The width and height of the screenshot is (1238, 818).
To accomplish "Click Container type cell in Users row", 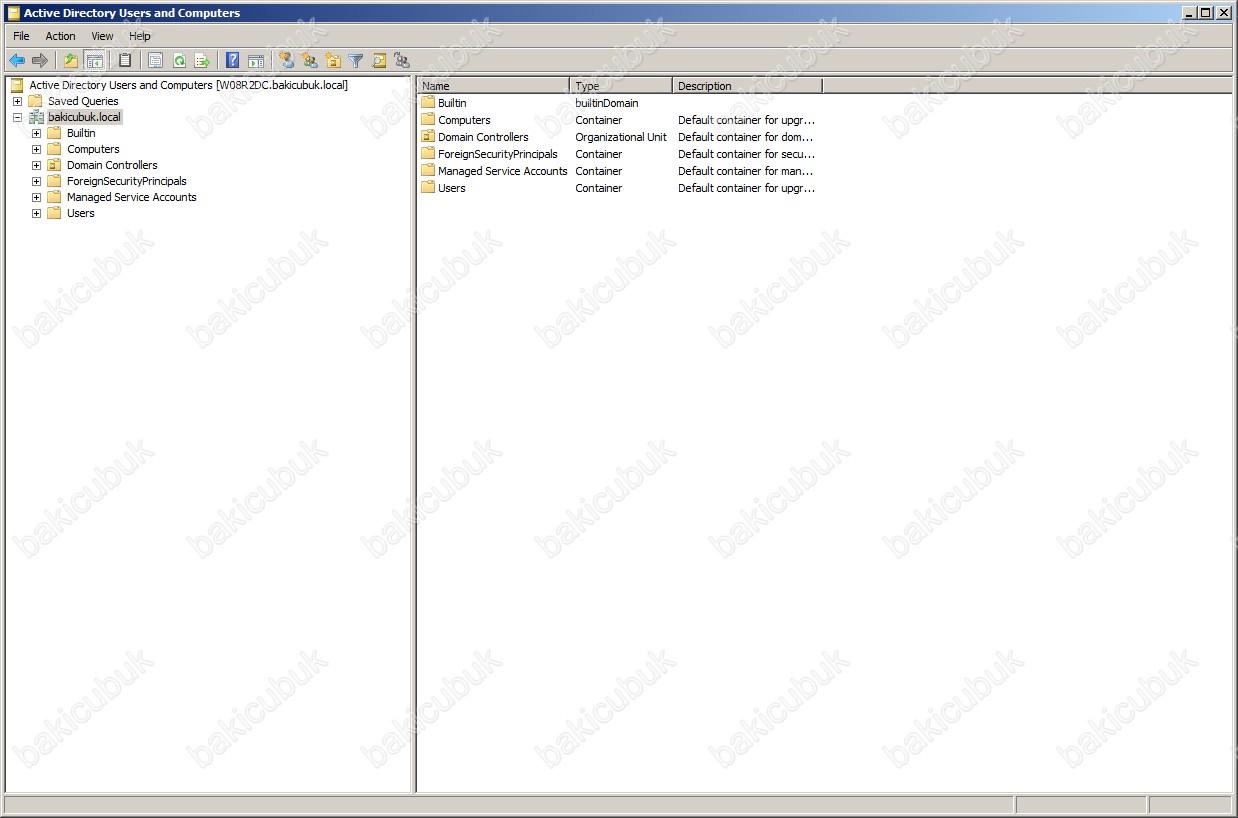I will tap(599, 188).
